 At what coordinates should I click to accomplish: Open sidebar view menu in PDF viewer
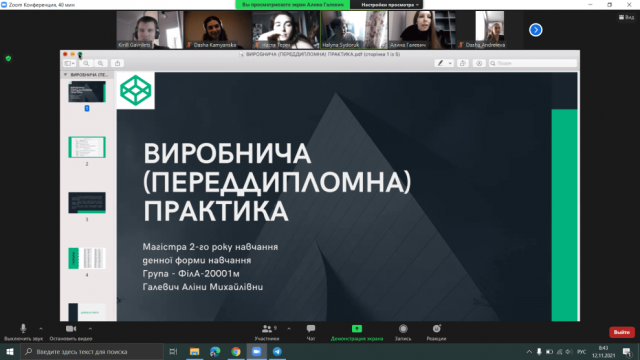69,63
